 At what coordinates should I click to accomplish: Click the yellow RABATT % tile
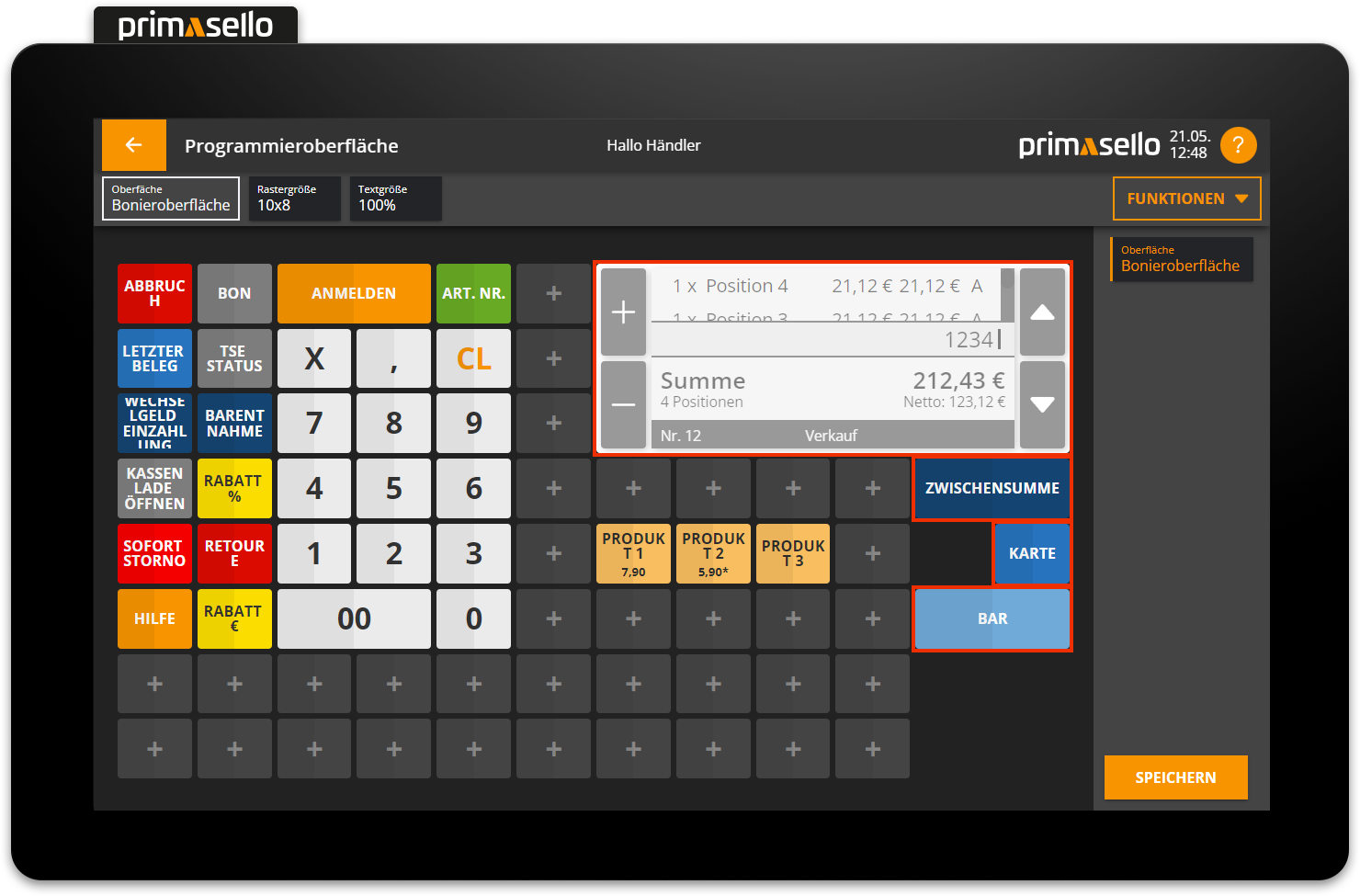(x=234, y=488)
